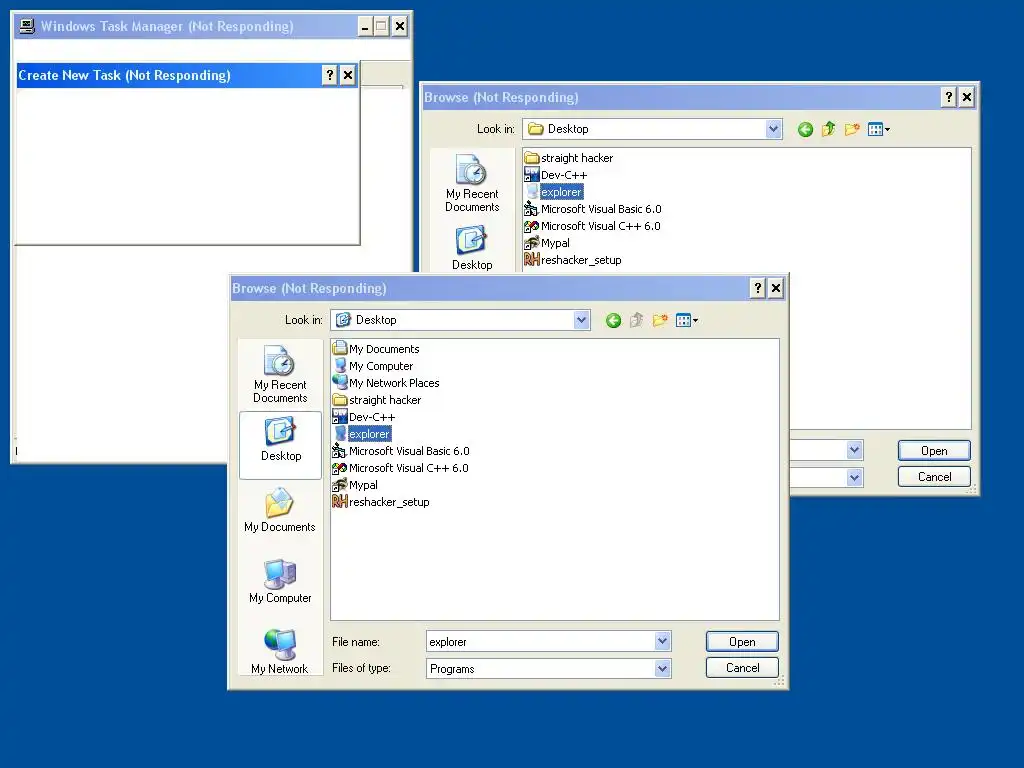Open Views menu in rear Browse dialog
This screenshot has height=768, width=1024.
click(x=878, y=129)
